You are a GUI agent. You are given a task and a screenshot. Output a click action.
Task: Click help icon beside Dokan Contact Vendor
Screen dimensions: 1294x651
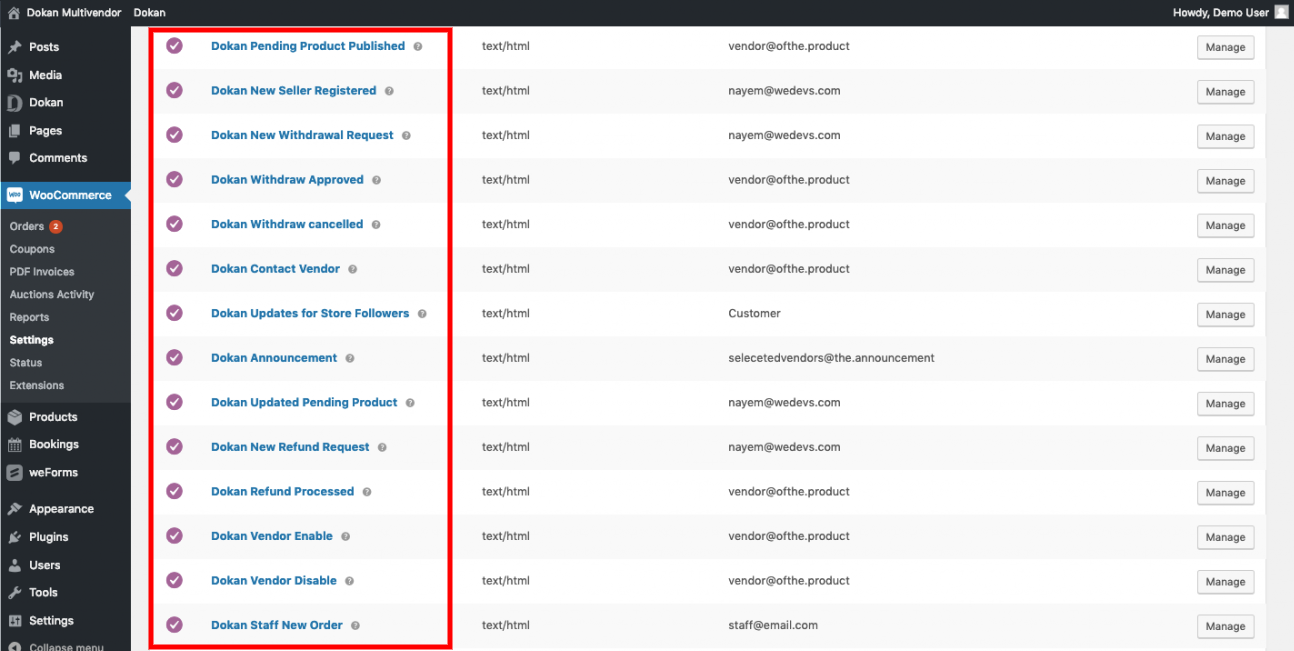tap(352, 269)
